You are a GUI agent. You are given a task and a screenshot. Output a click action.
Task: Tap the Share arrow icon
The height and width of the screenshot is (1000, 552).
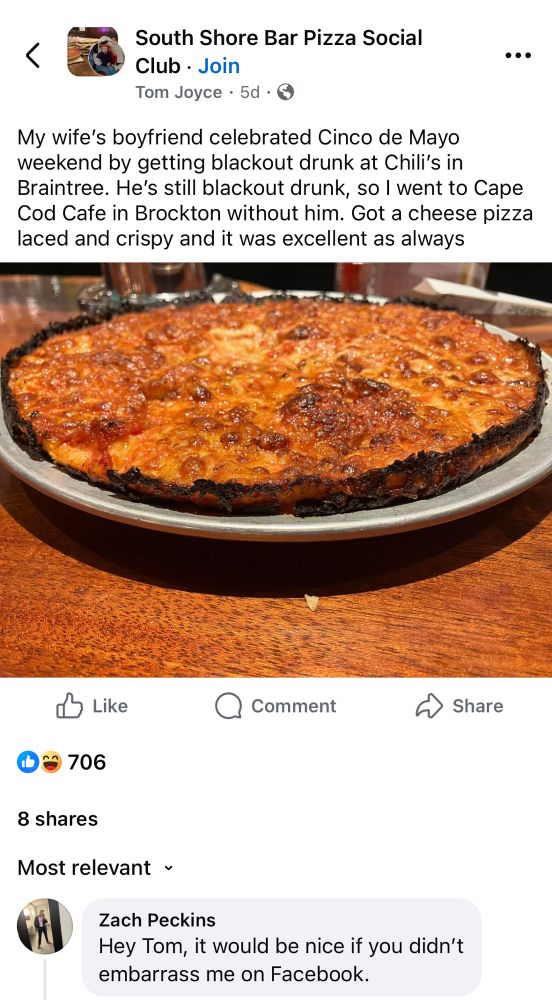(429, 706)
